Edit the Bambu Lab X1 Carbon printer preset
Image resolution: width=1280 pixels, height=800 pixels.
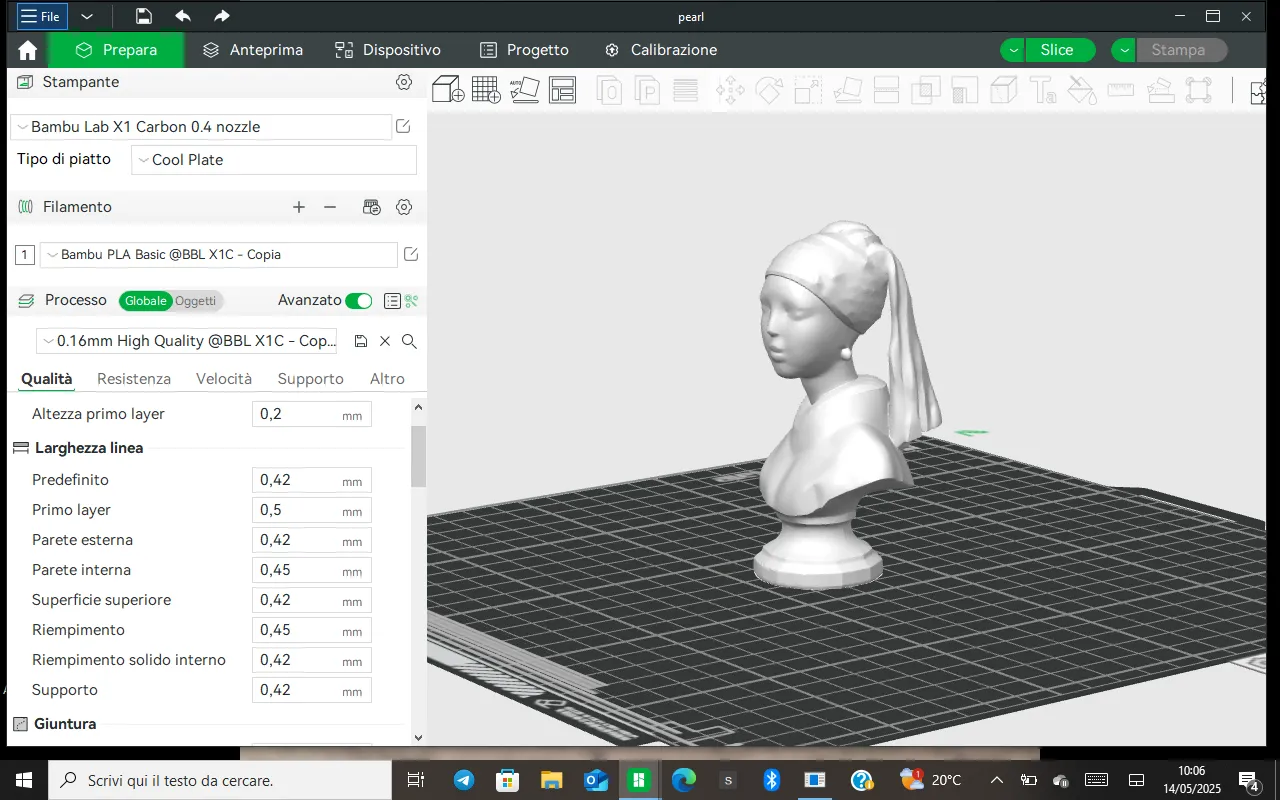click(x=403, y=127)
